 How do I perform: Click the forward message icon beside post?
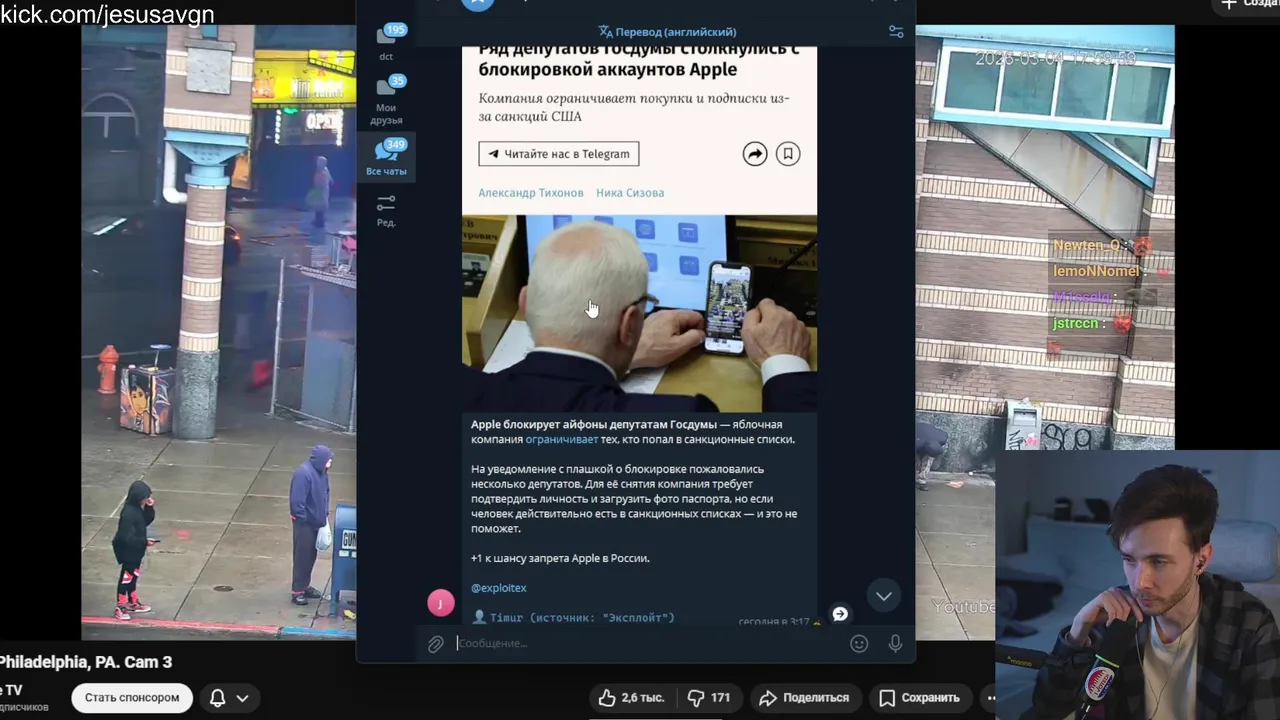840,614
